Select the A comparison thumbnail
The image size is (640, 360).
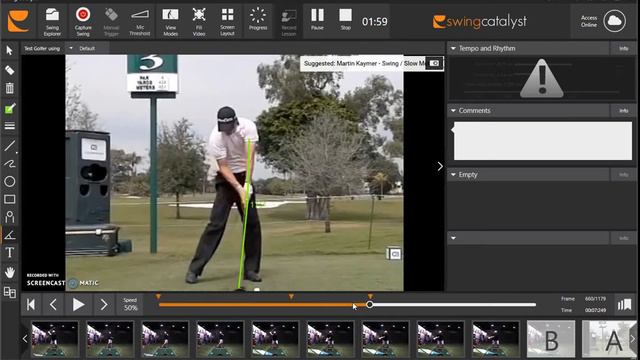608,339
